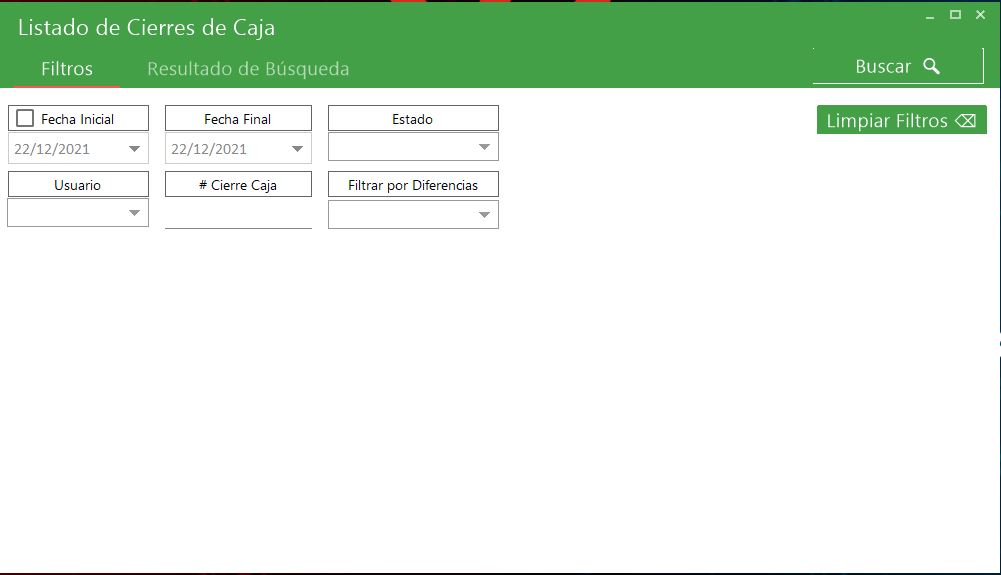Viewport: 1001px width, 575px height.
Task: Switch to Resultado de Búsqueda tab
Action: pos(248,69)
